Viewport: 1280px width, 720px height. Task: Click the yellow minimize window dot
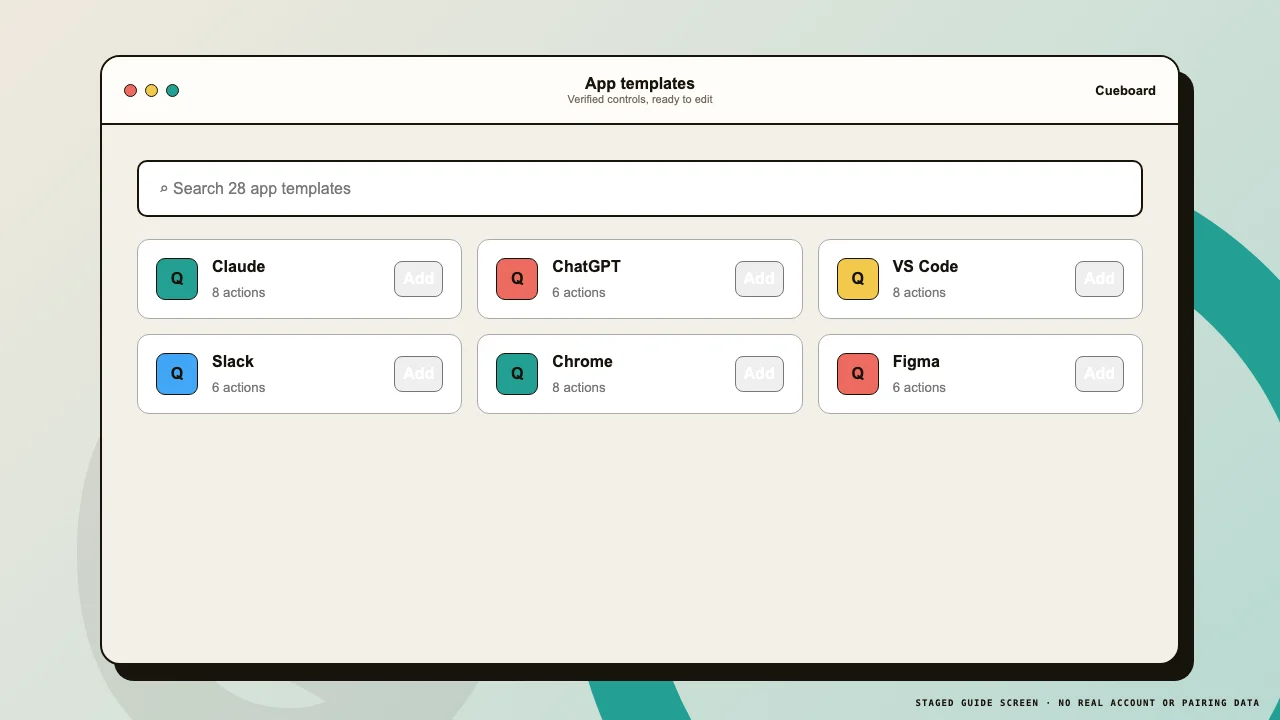tap(151, 91)
